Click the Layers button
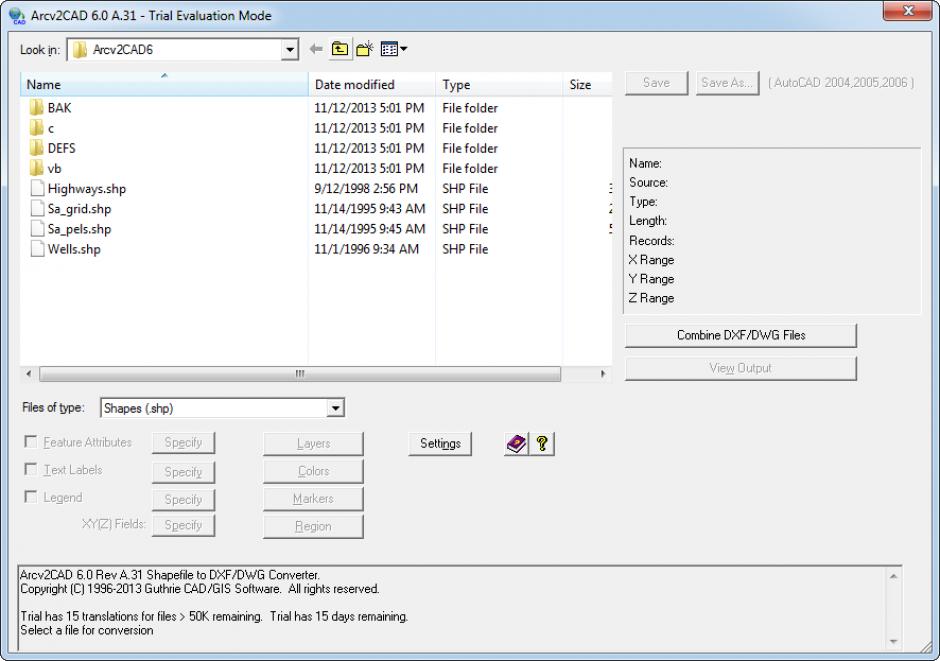Image resolution: width=940 pixels, height=661 pixels. (313, 443)
